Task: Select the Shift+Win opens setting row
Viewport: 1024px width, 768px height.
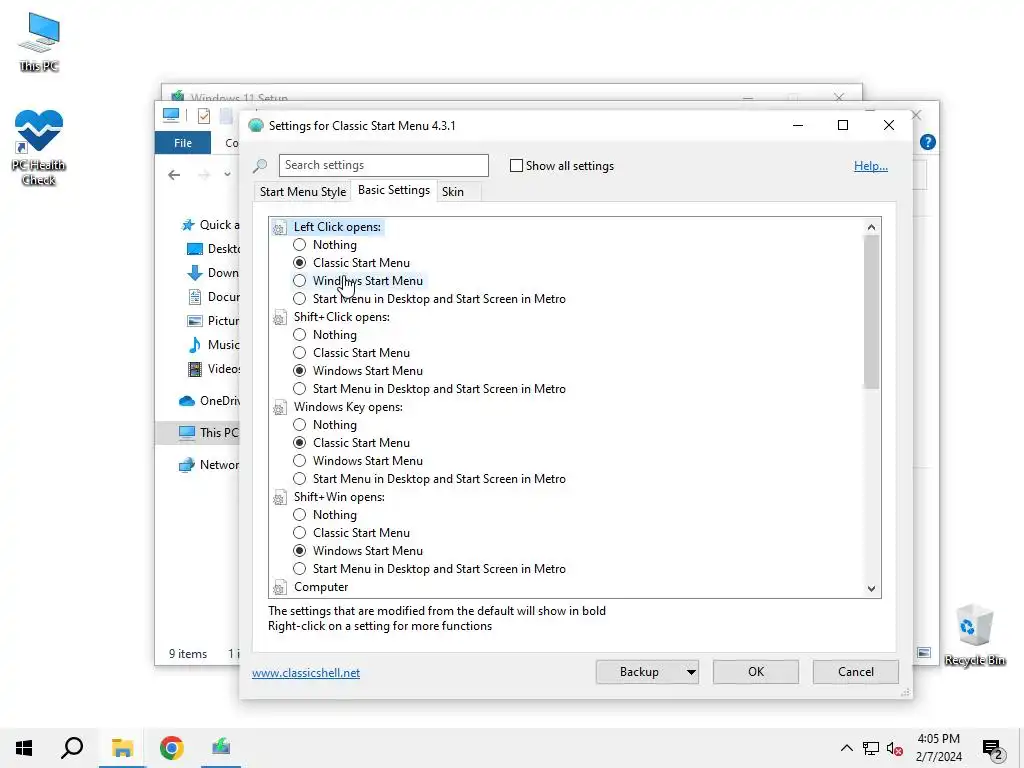Action: (x=339, y=497)
